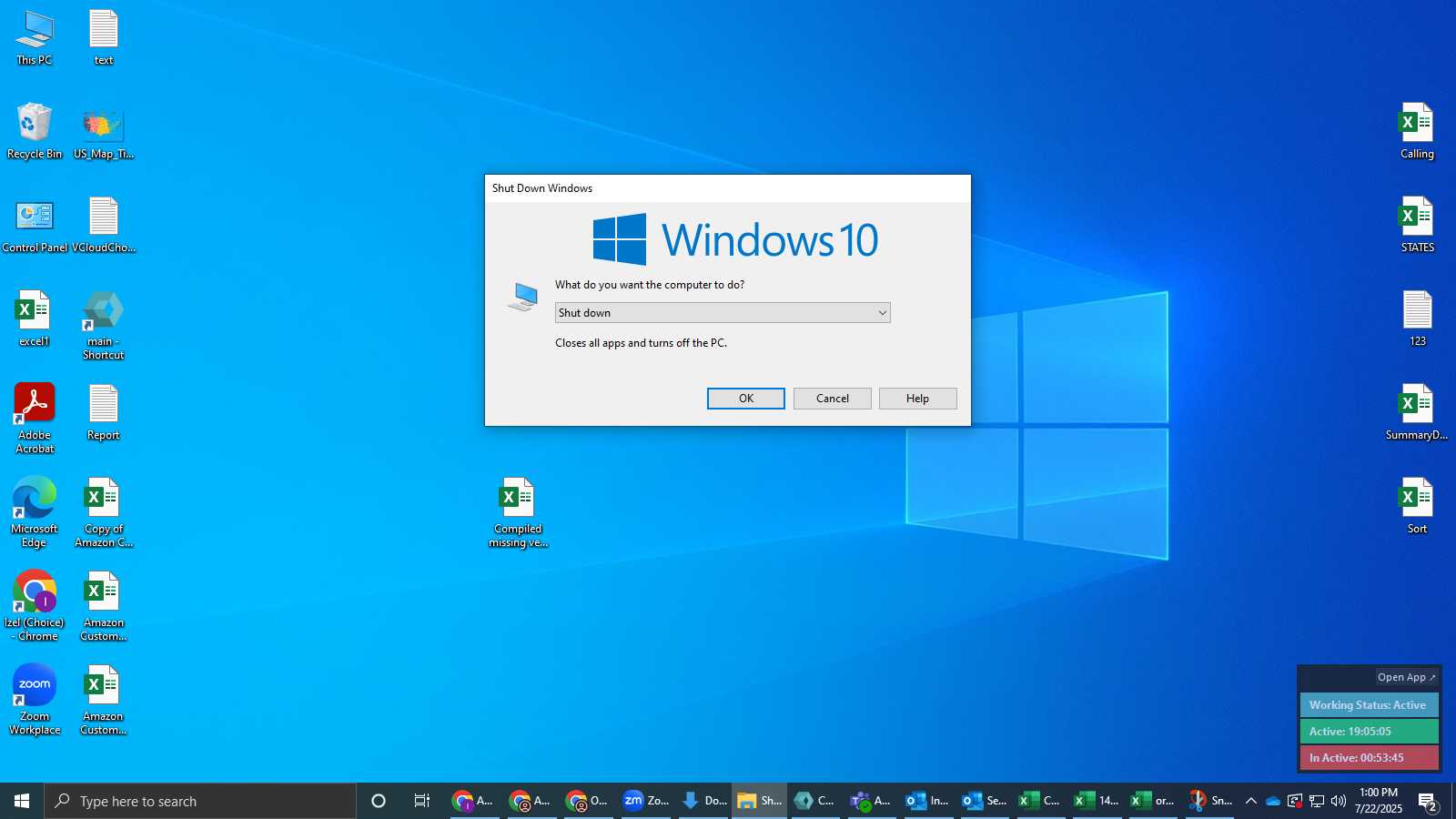Select 'Izel (Choice) - Chrome' shortcut
This screenshot has height=819, width=1456.
[x=35, y=606]
